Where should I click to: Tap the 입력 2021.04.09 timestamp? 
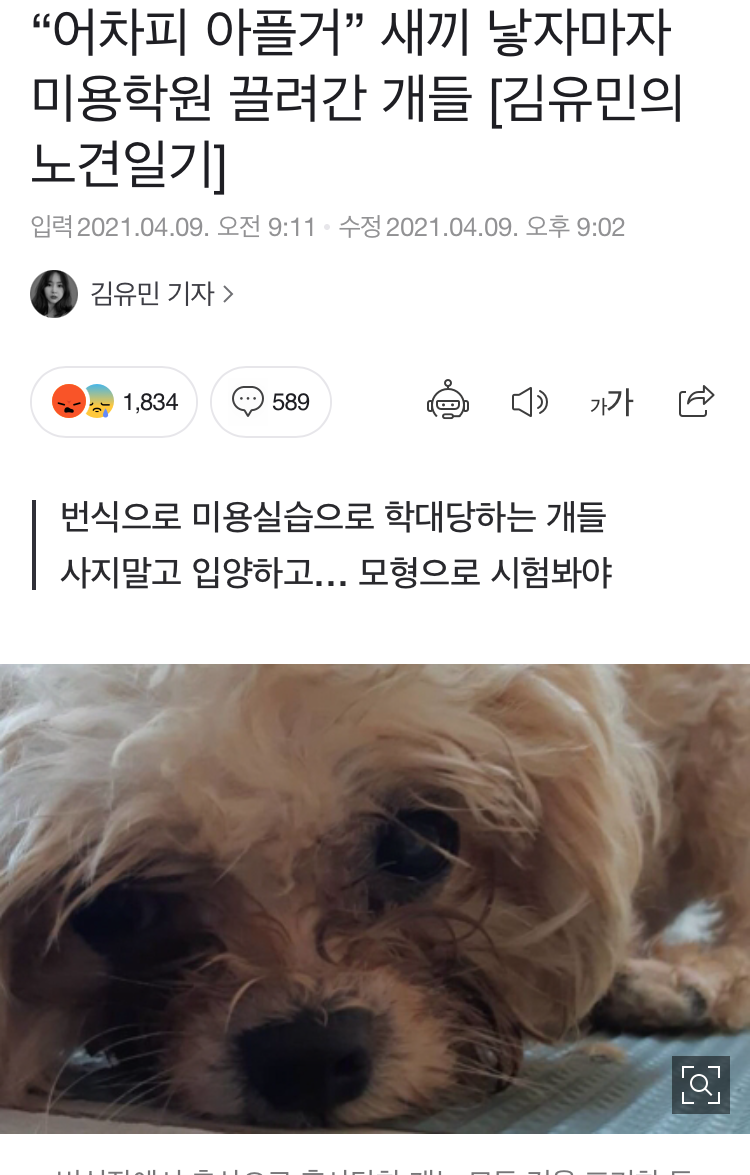[x=173, y=227]
